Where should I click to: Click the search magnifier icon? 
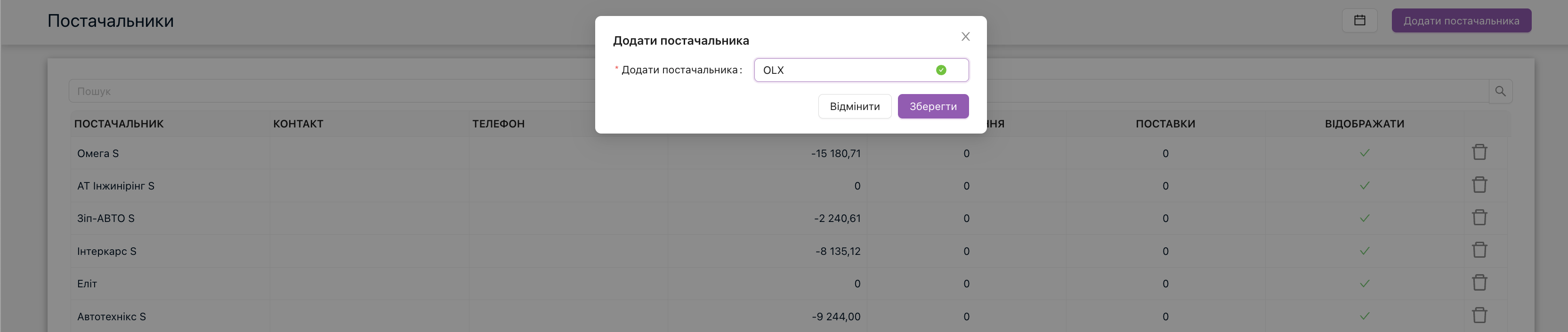(1500, 91)
